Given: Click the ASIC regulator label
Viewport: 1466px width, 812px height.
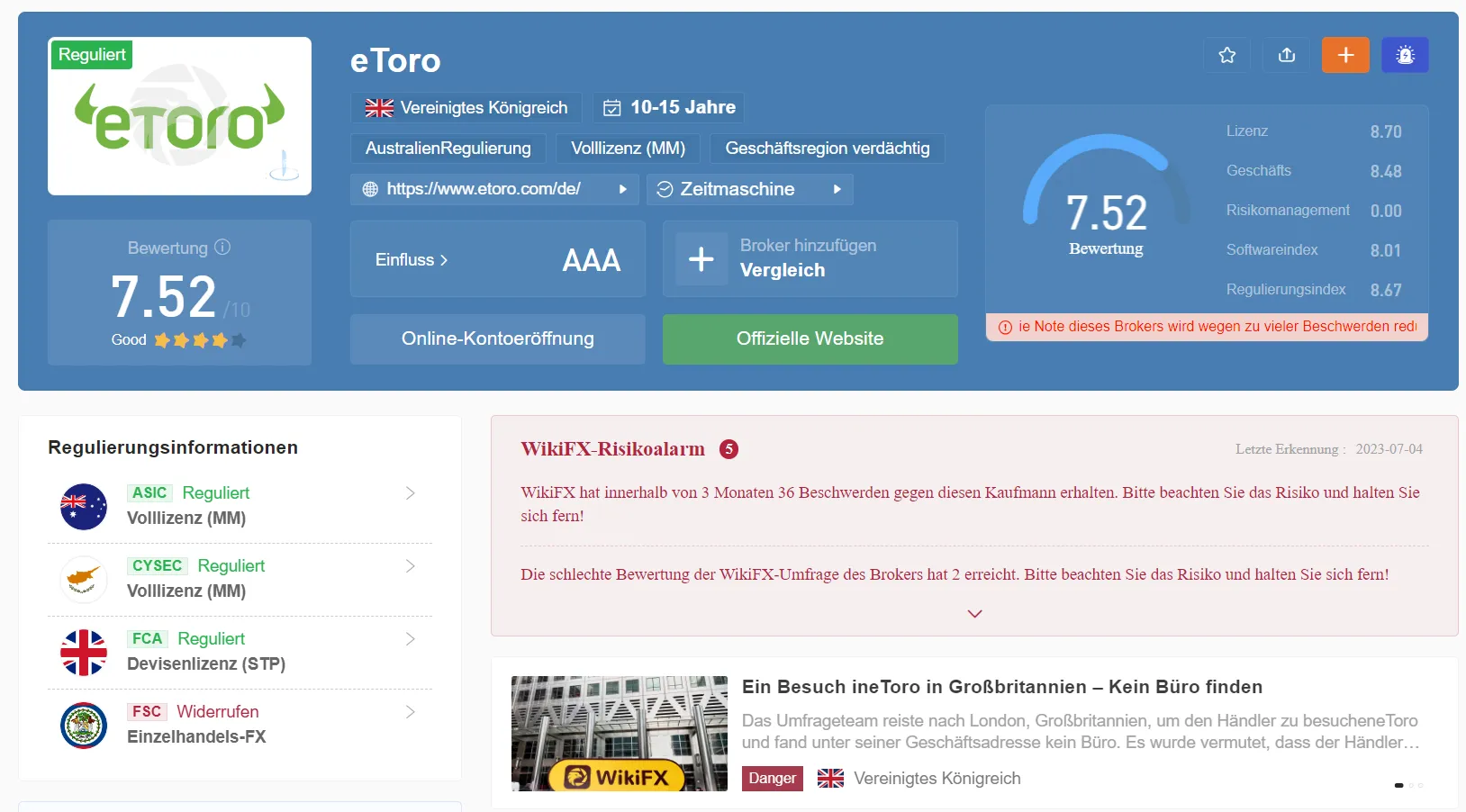Looking at the screenshot, I should pos(149,493).
